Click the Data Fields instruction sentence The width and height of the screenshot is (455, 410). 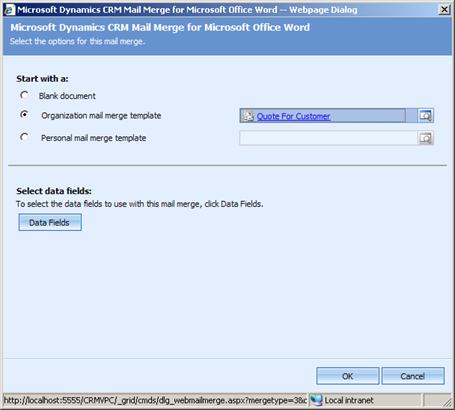pyautogui.click(x=140, y=204)
